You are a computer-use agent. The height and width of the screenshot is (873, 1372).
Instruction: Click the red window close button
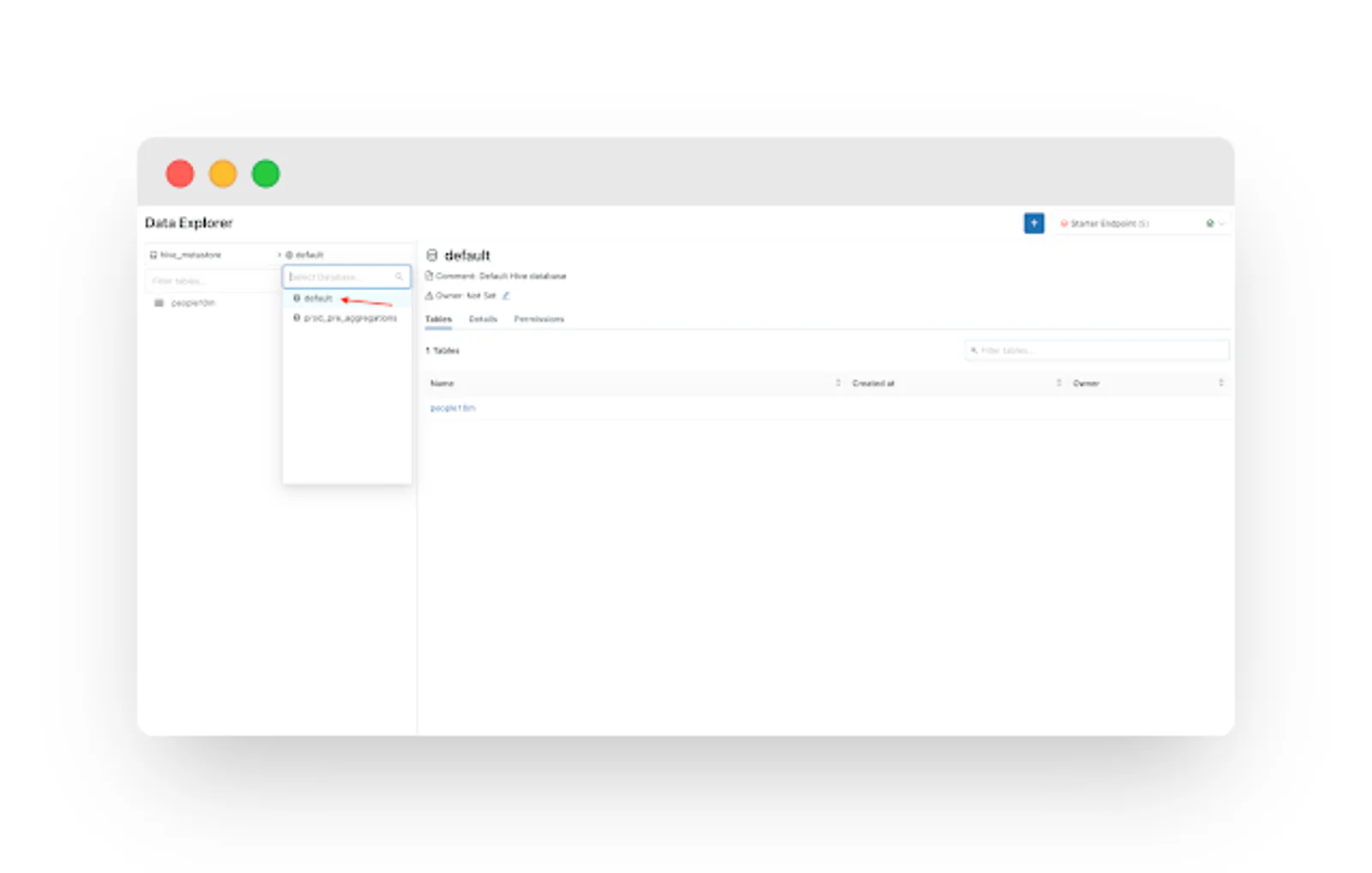[x=180, y=173]
